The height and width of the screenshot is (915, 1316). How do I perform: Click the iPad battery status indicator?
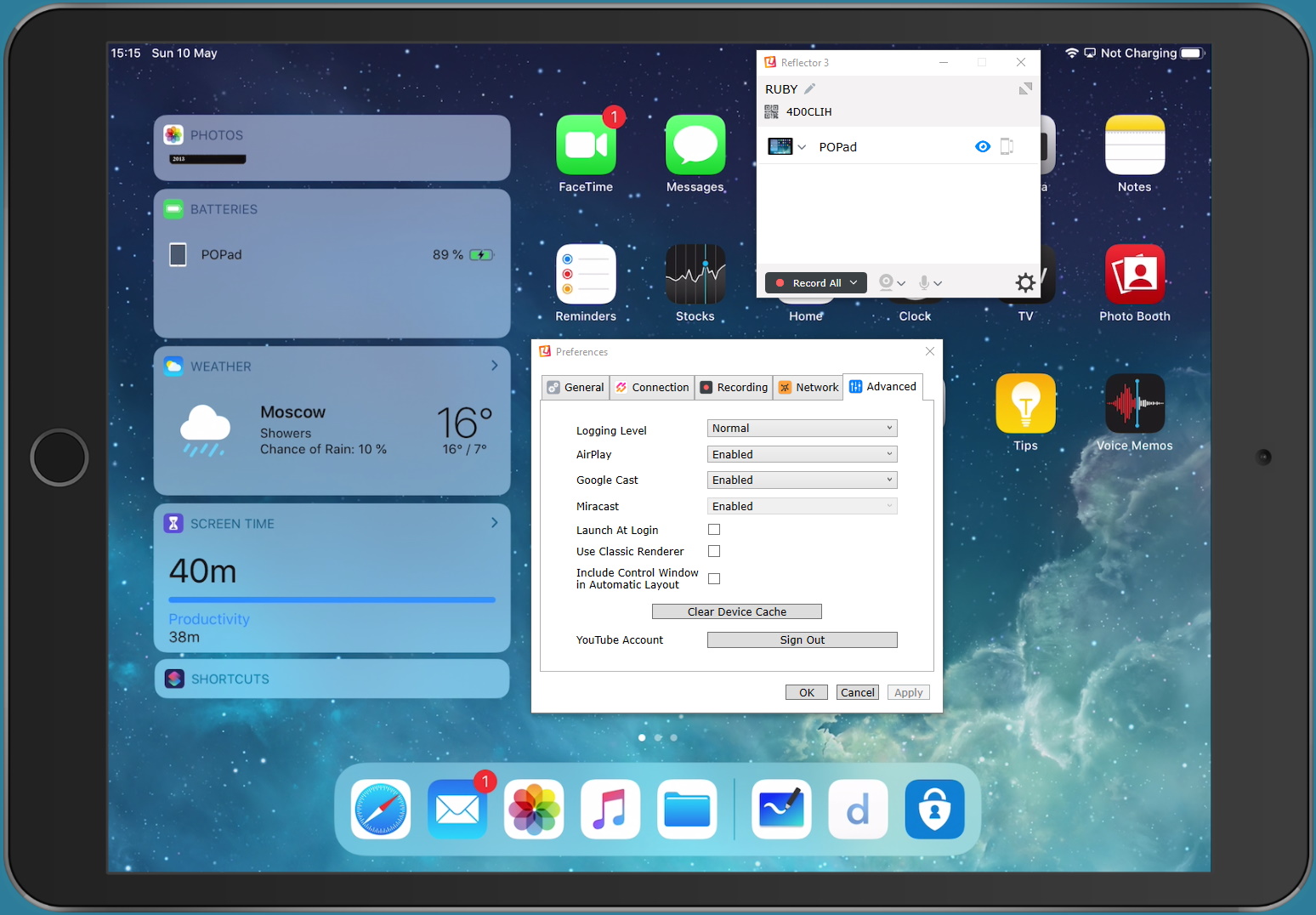1192,53
